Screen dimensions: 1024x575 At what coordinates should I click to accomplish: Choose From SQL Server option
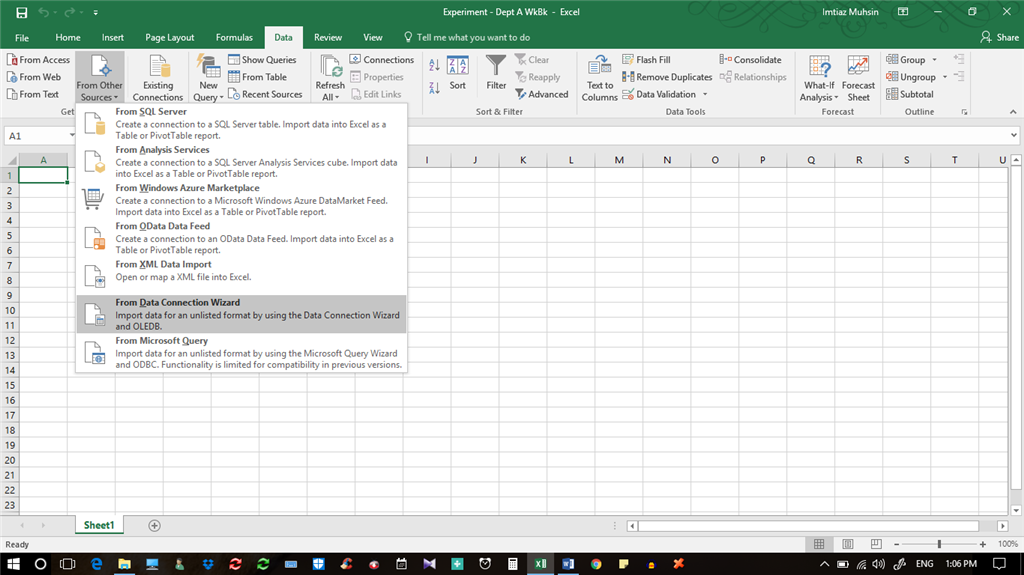[242, 123]
